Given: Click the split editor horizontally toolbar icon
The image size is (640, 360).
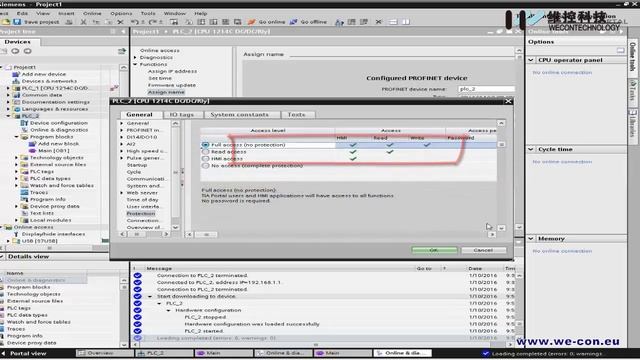Looking at the screenshot, I should click(393, 22).
